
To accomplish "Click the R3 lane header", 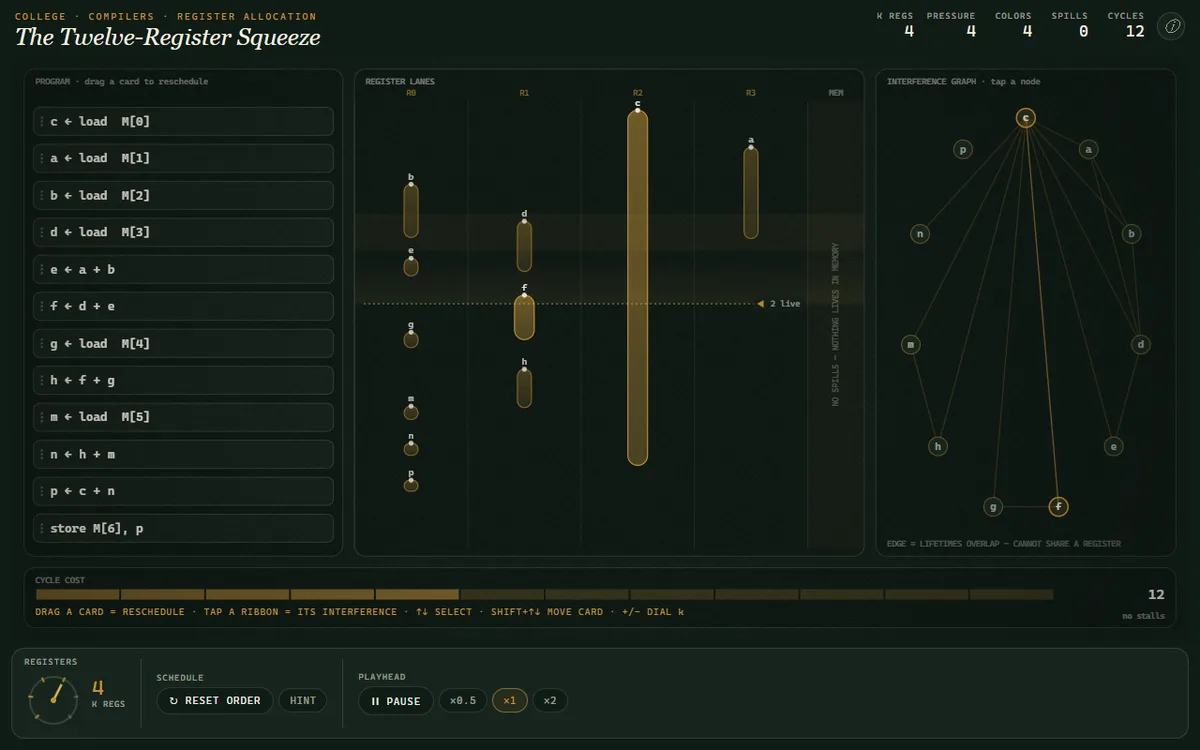I will pyautogui.click(x=751, y=93).
